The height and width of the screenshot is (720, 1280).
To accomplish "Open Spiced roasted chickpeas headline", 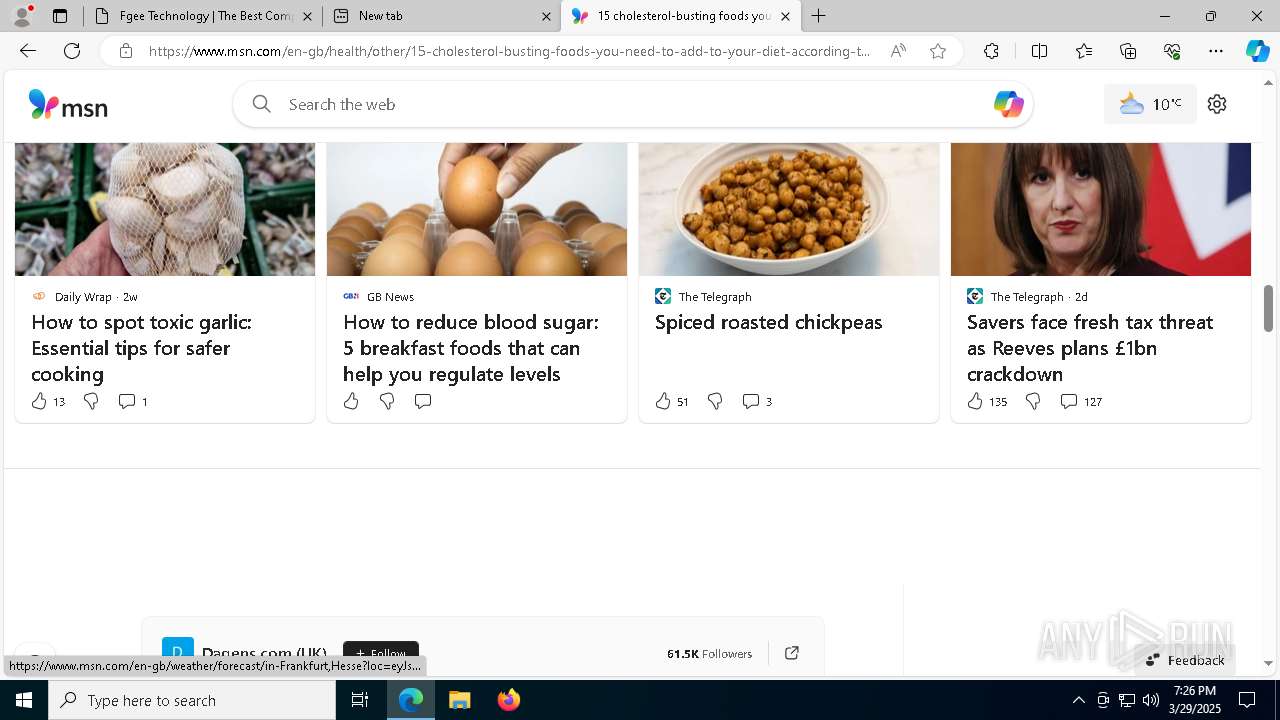I will (768, 322).
